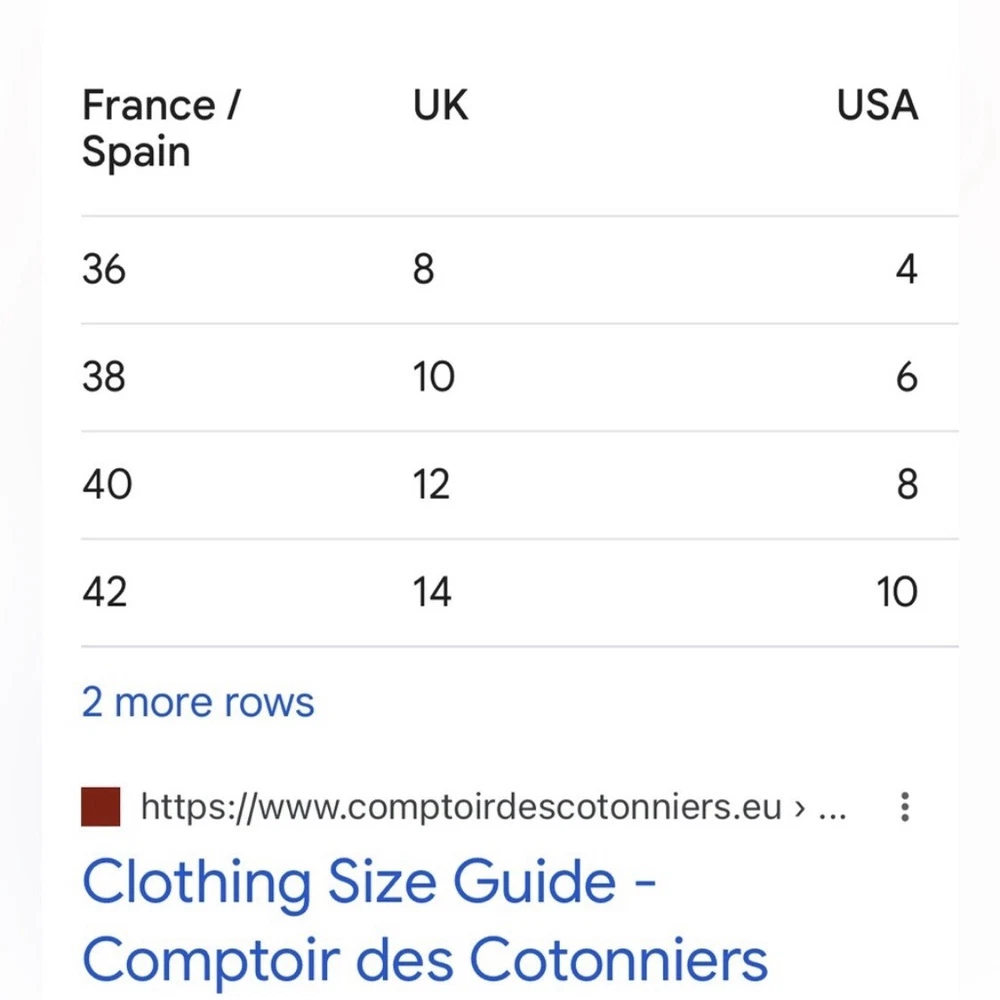This screenshot has height=1000, width=1000.
Task: Click USA size 4 cell
Action: click(x=906, y=270)
